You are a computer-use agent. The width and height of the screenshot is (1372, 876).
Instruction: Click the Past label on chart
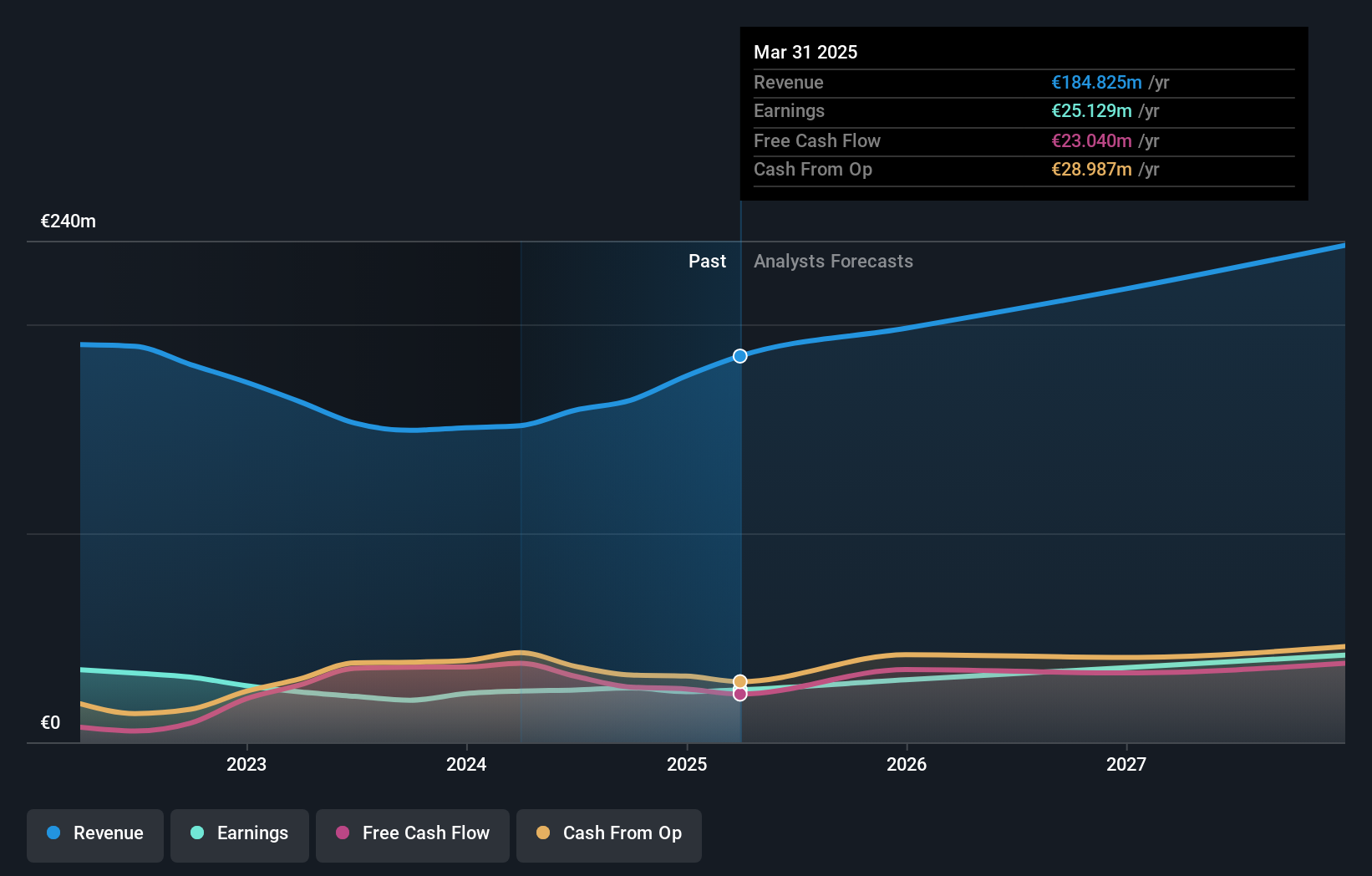coord(707,262)
